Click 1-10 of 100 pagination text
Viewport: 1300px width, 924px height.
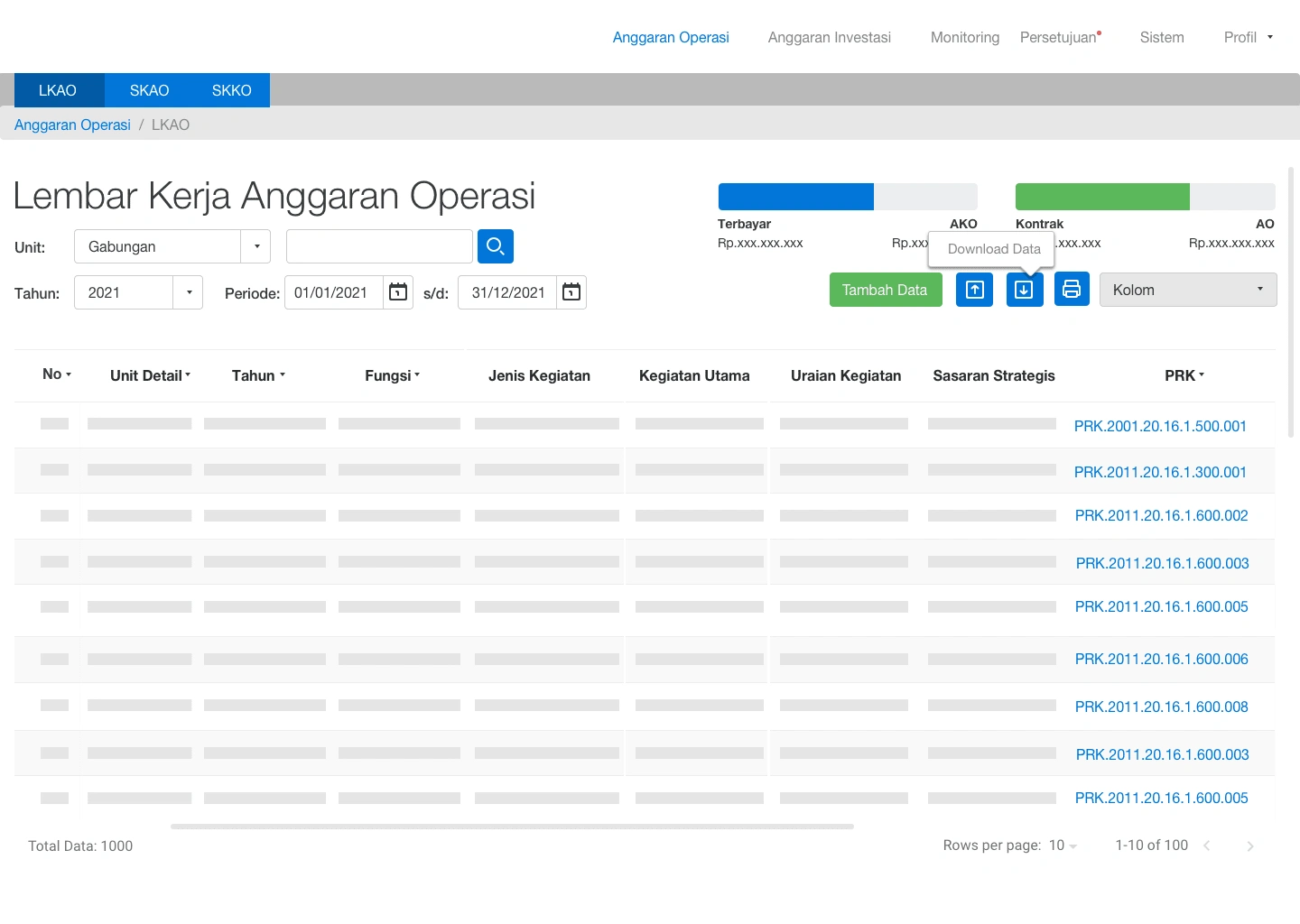(x=1151, y=845)
